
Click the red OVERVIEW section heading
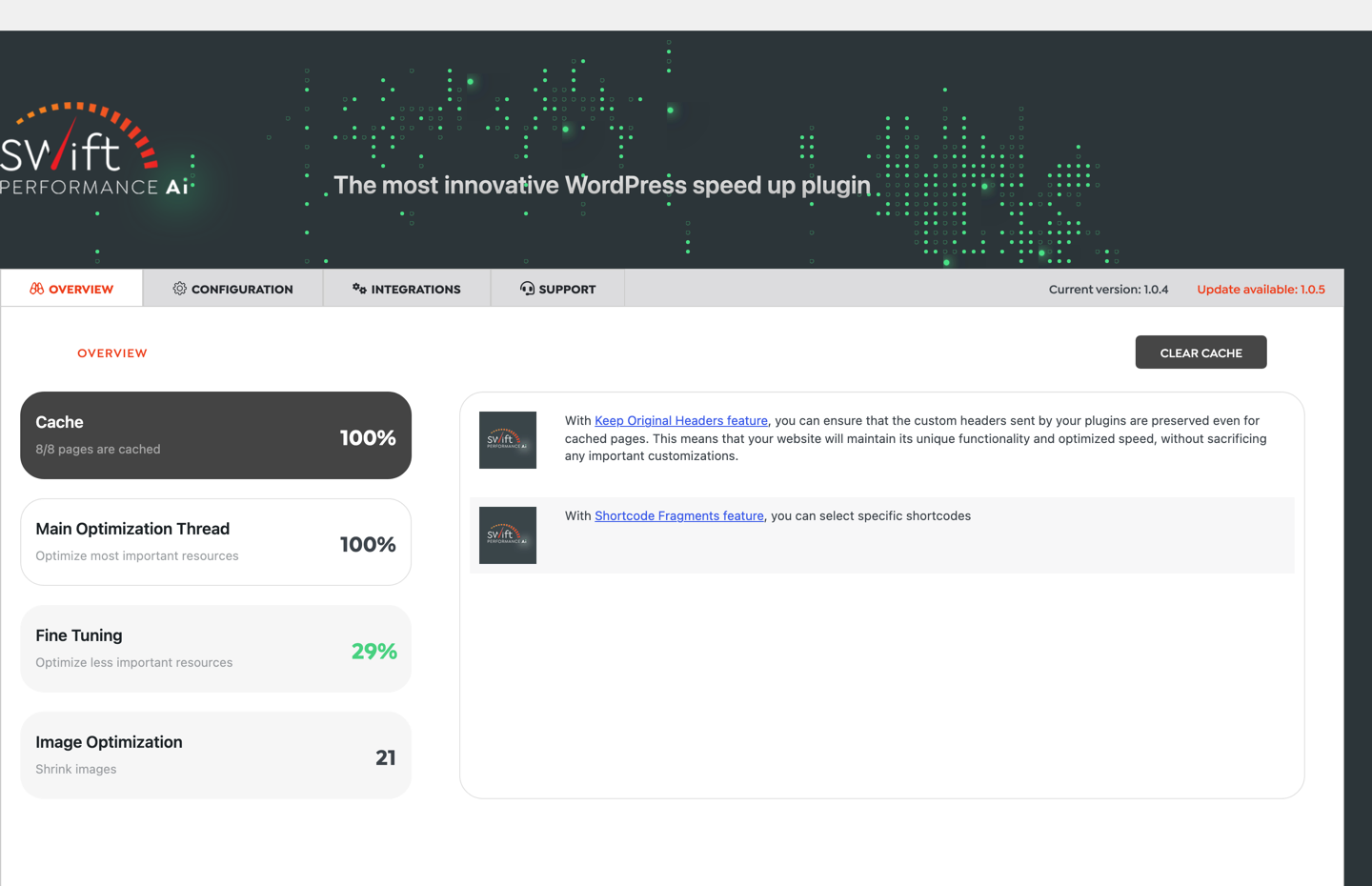[112, 353]
